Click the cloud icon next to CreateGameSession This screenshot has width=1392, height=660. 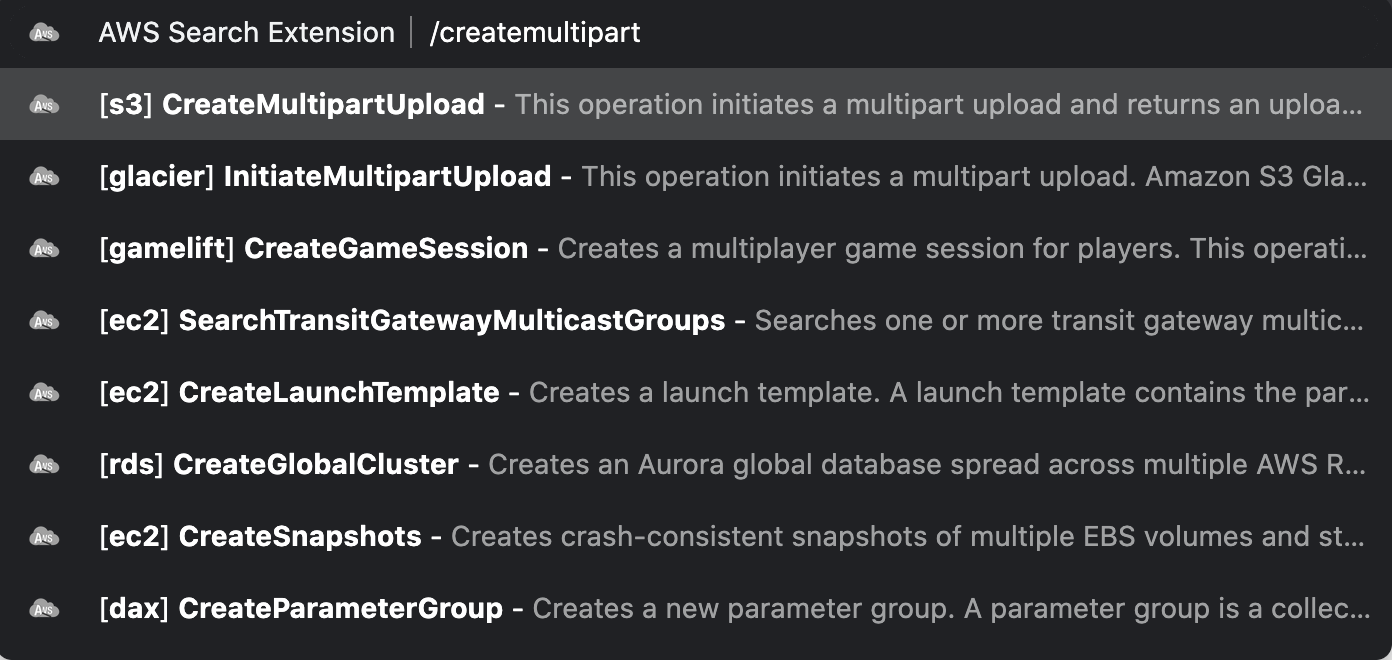click(44, 249)
